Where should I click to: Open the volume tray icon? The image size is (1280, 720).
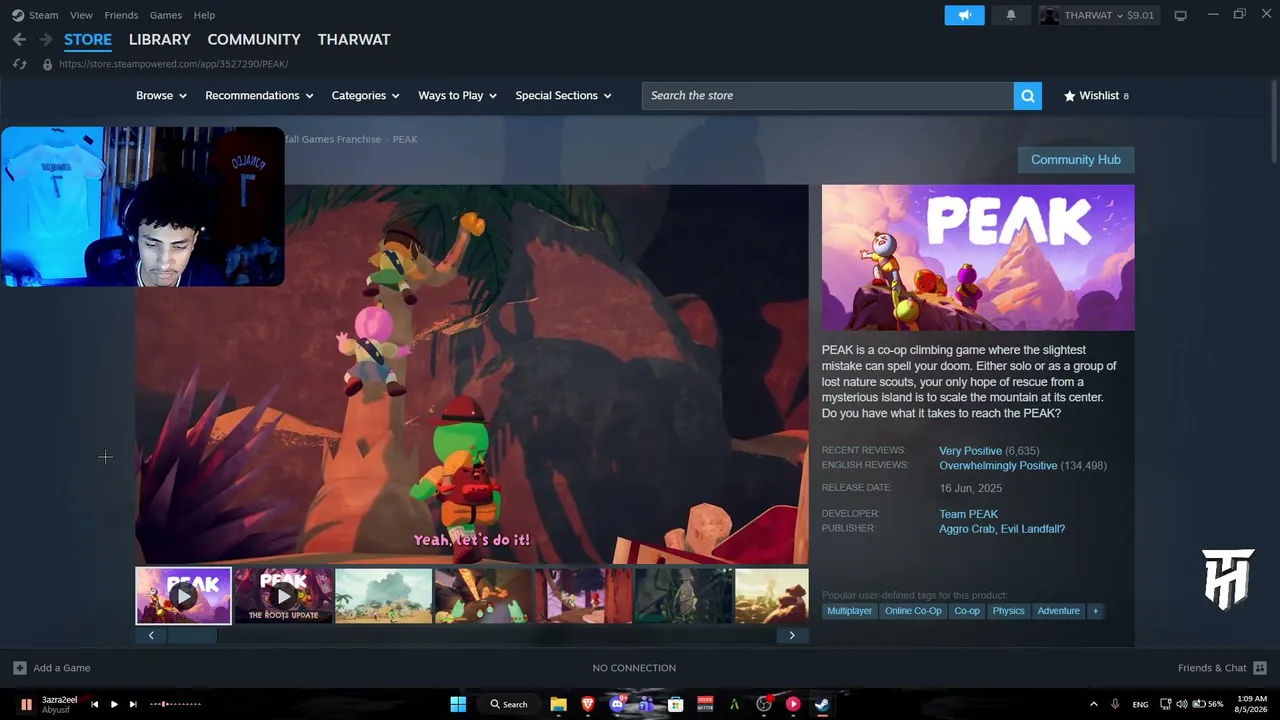pyautogui.click(x=1182, y=704)
